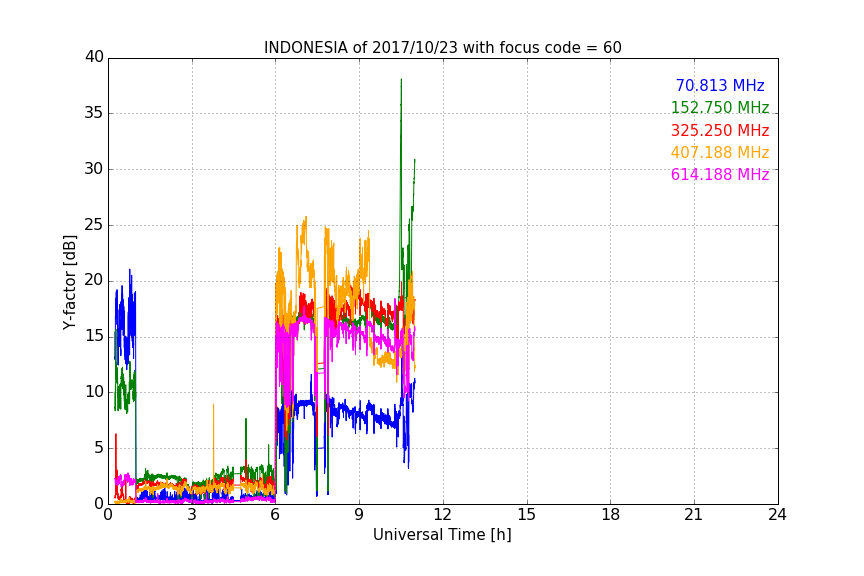The height and width of the screenshot is (576, 864).
Task: Select the 70.813 MHz legend label
Action: pos(720,85)
